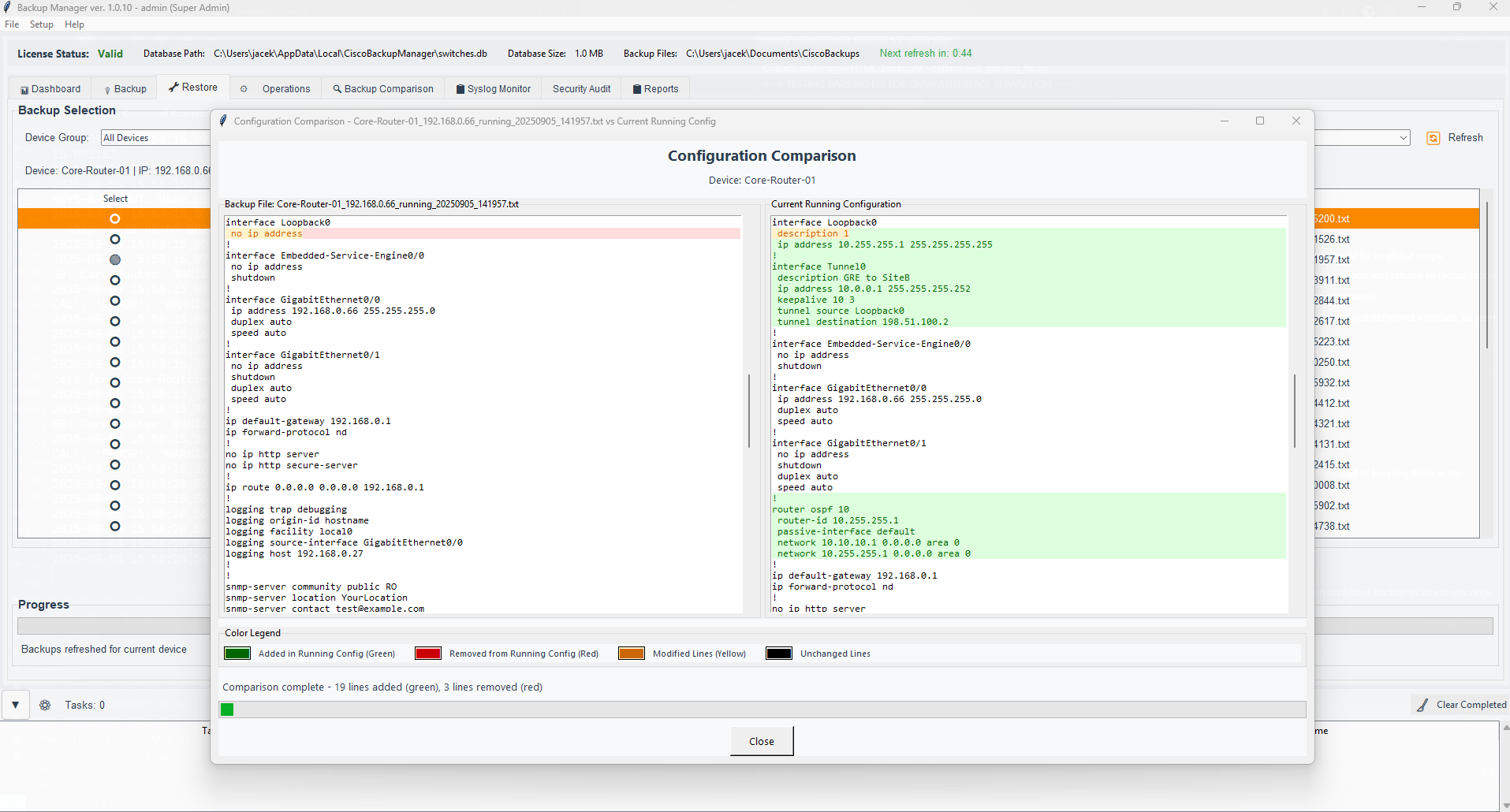Open the Help menu

pos(74,24)
